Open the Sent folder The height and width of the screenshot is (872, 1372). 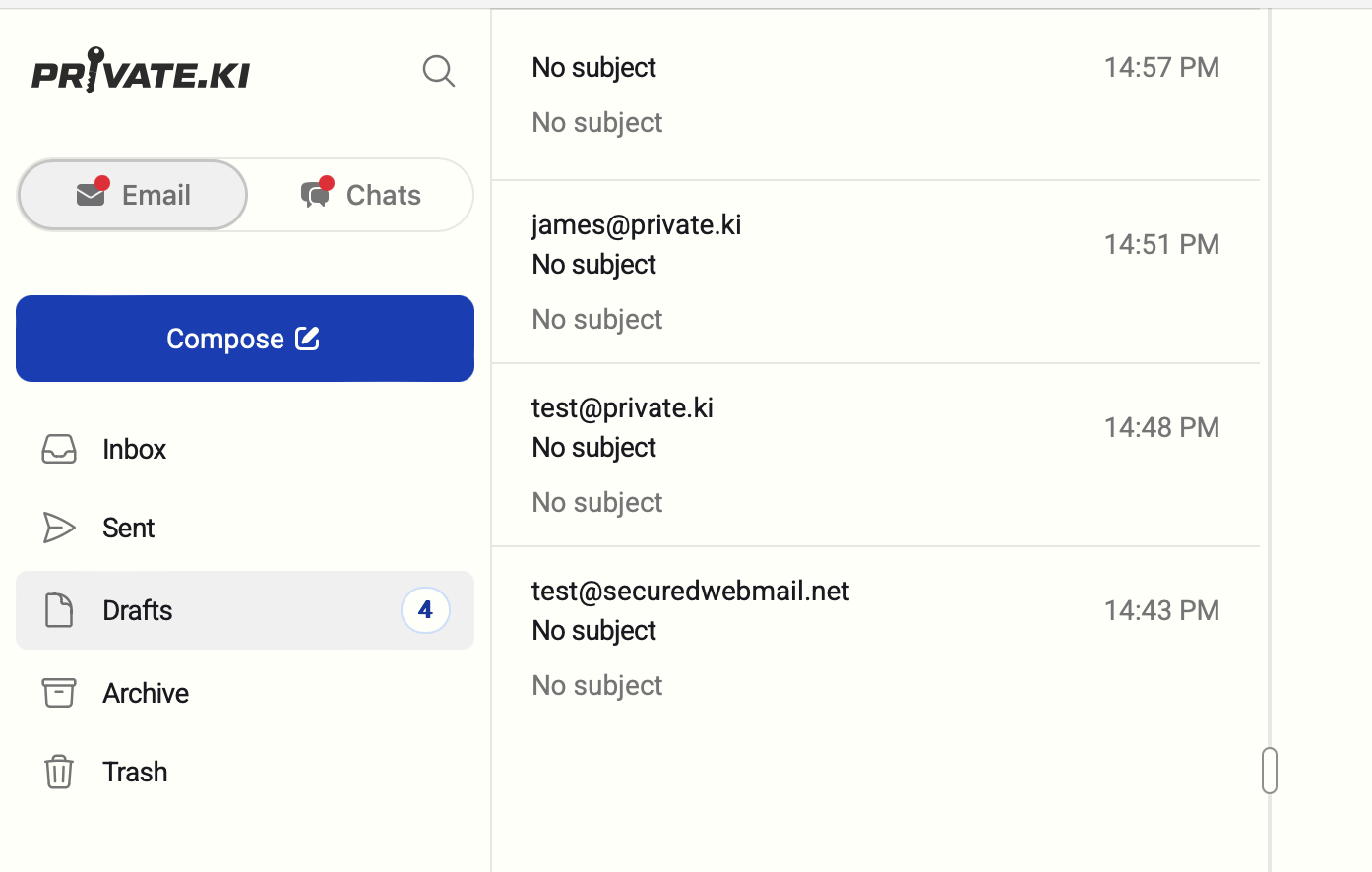point(129,528)
